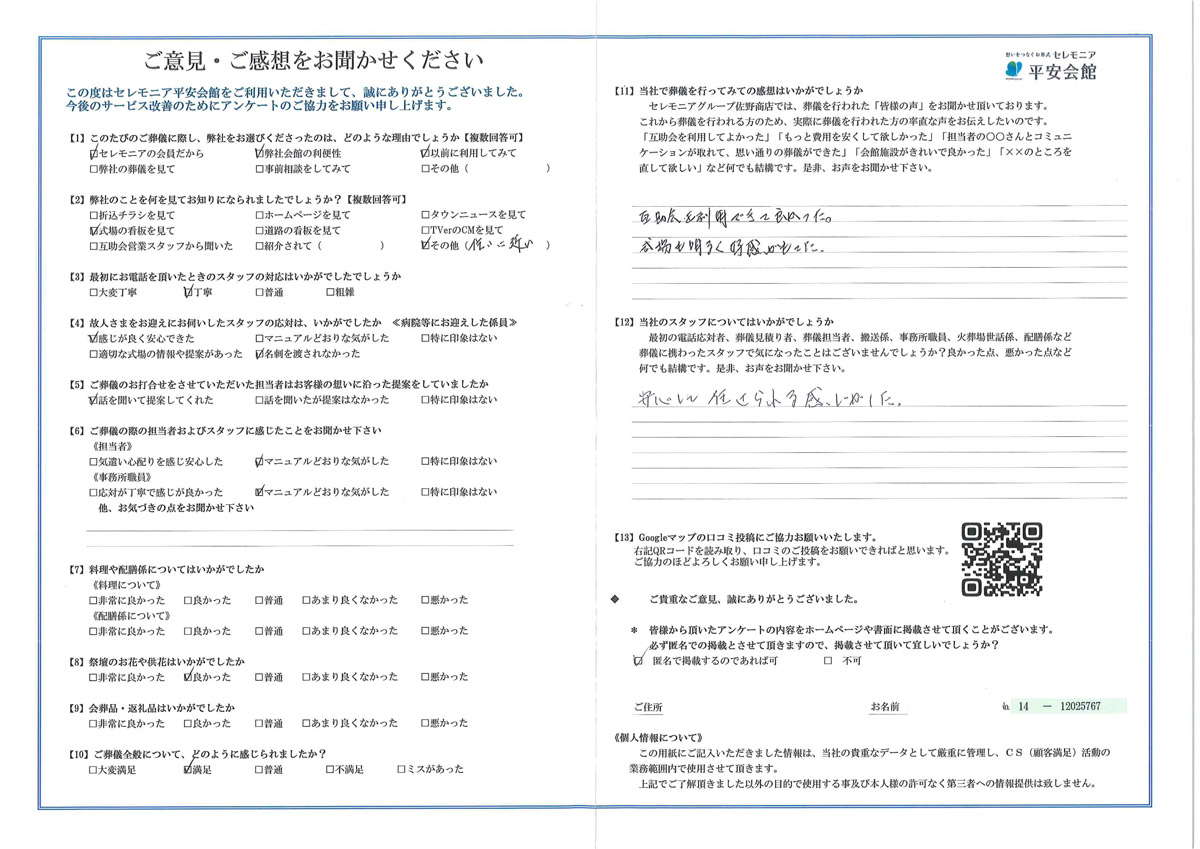Screen dimensions: 1200x849
Task: Click the Google Maps review QR code
Action: (1002, 560)
